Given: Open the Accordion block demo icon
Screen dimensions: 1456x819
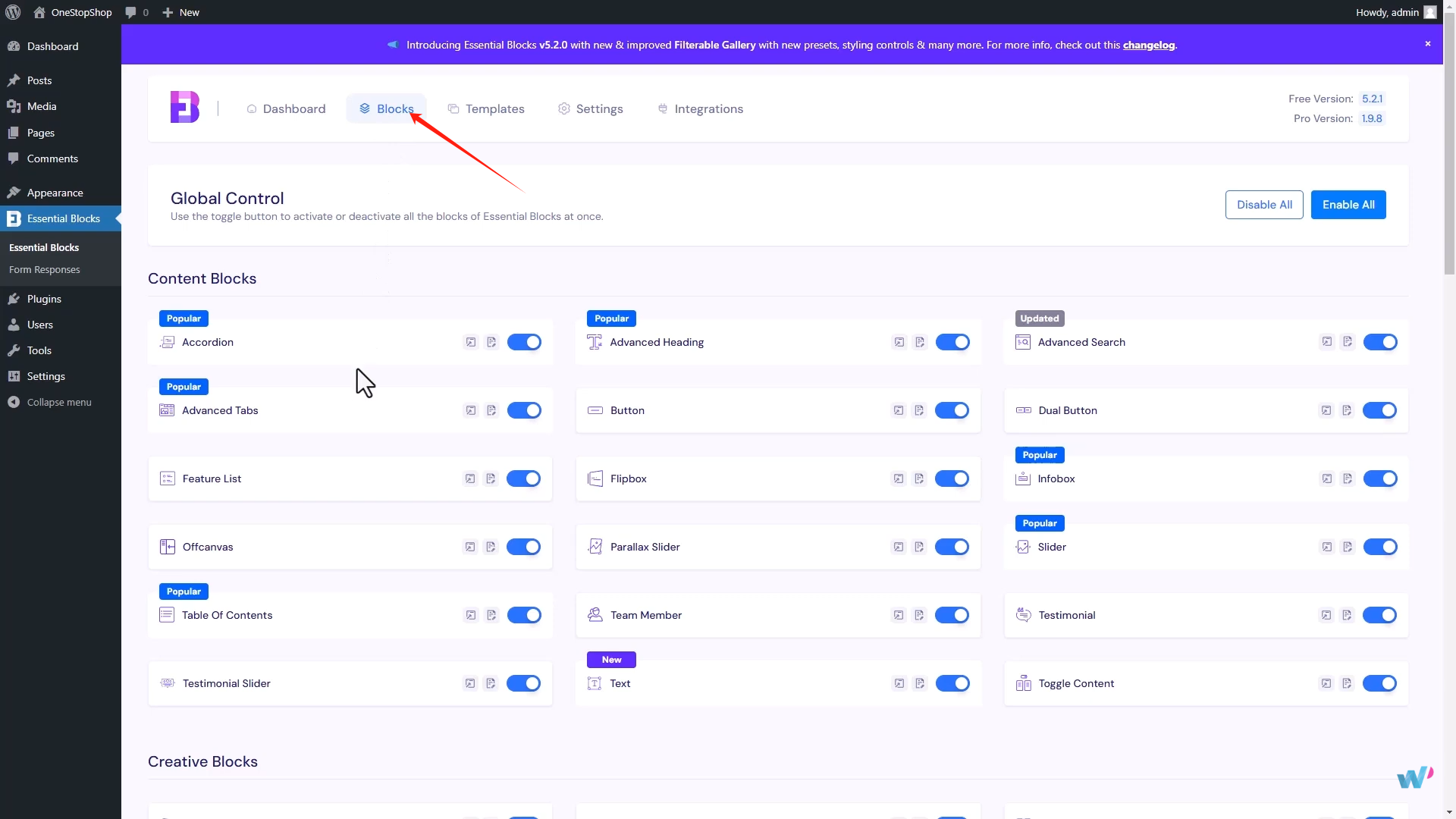Looking at the screenshot, I should coord(470,342).
